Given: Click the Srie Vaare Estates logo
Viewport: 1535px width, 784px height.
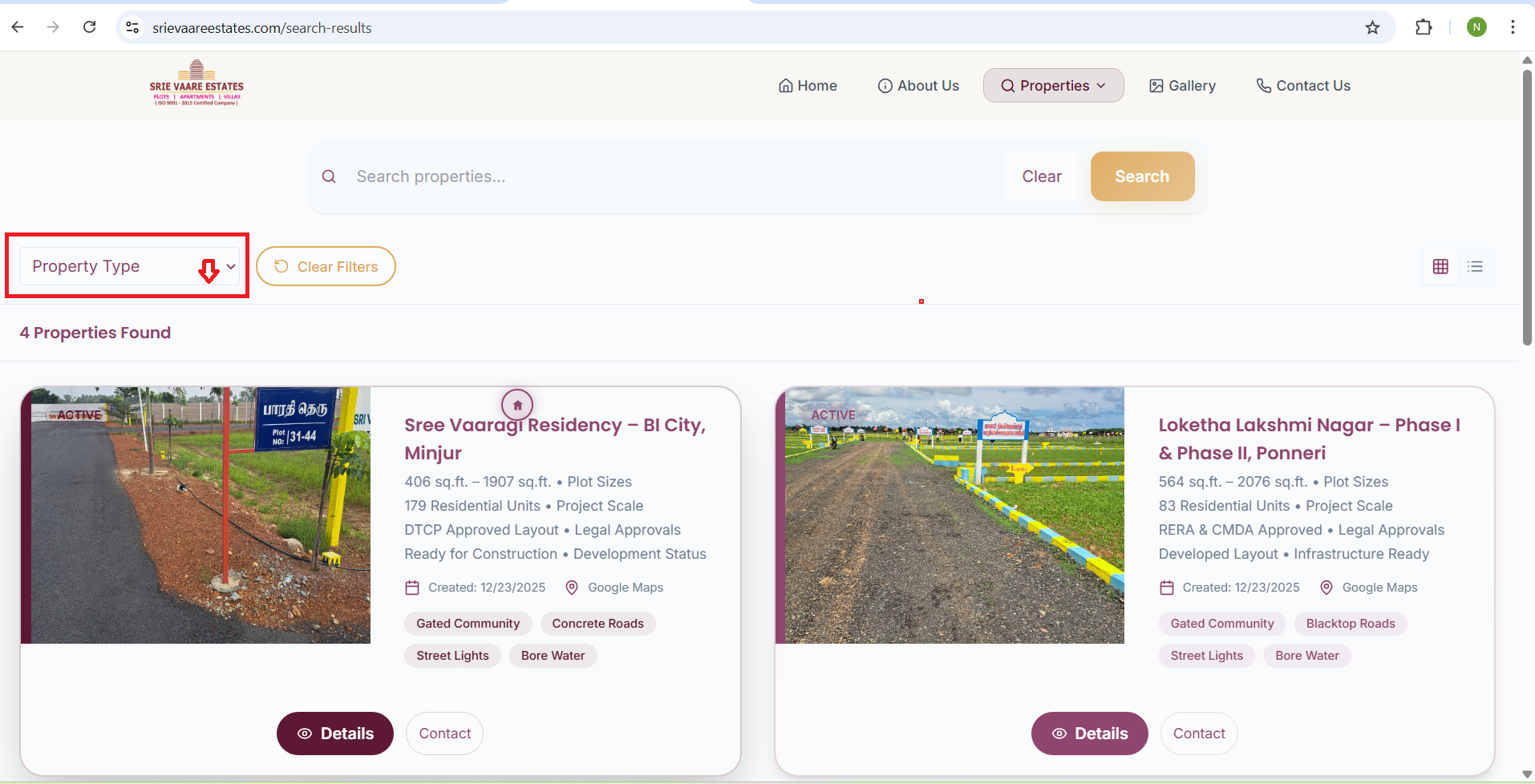Looking at the screenshot, I should (x=196, y=83).
